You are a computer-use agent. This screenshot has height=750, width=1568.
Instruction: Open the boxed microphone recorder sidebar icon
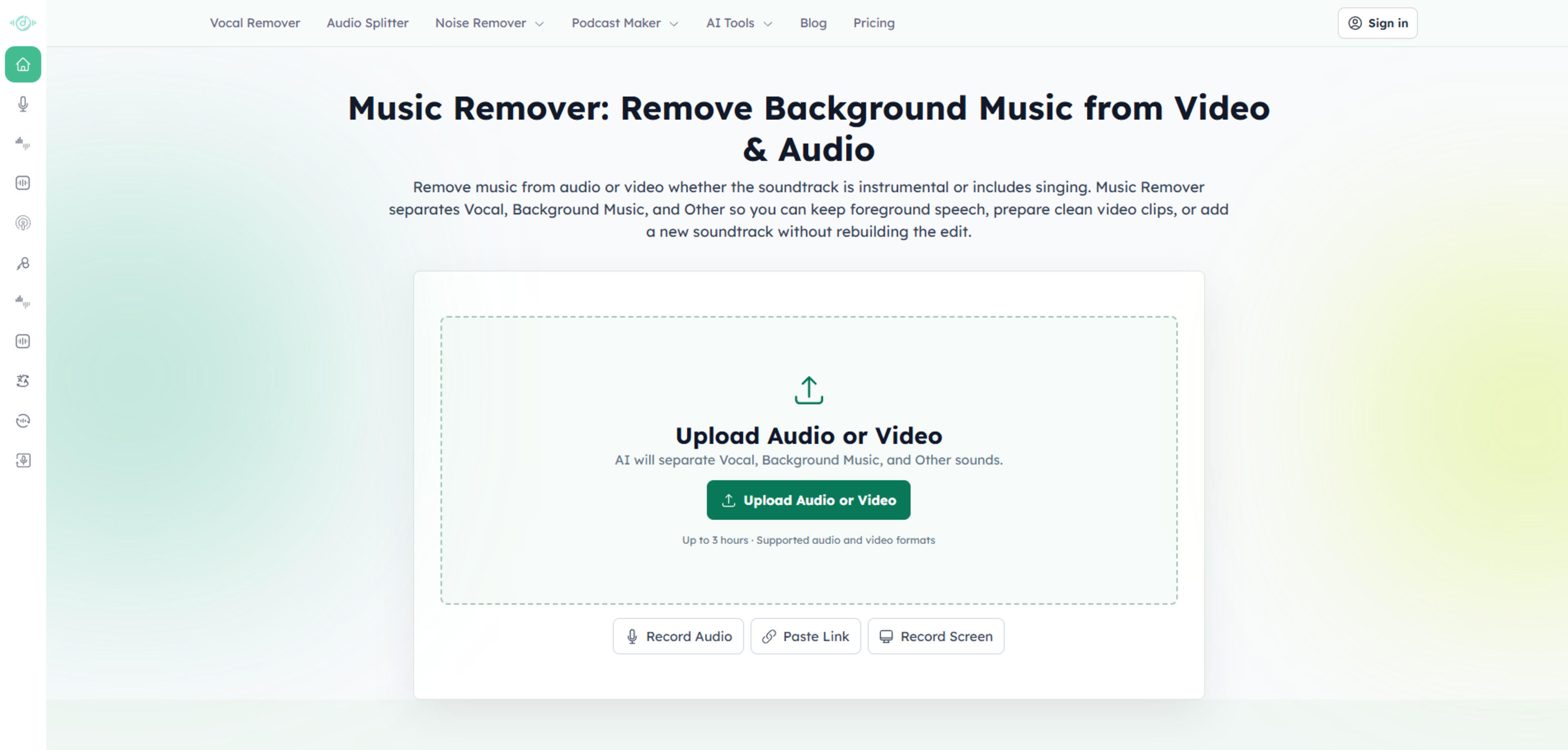tap(23, 460)
